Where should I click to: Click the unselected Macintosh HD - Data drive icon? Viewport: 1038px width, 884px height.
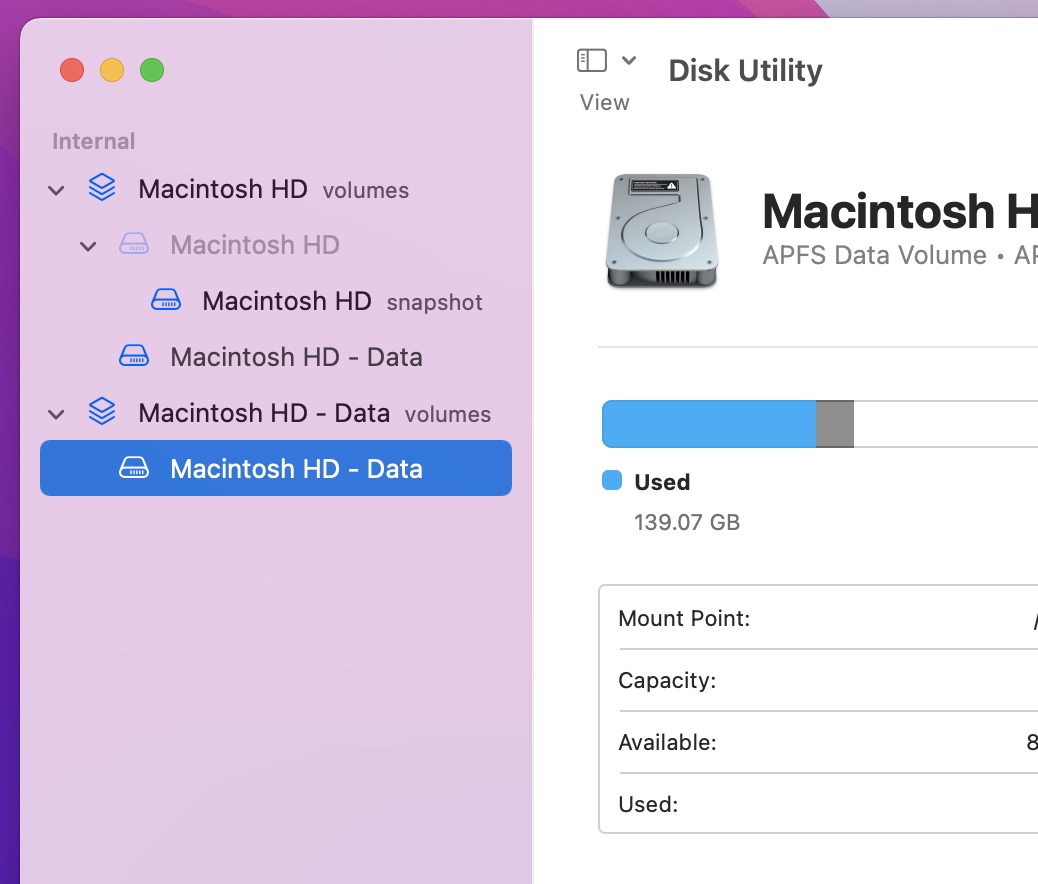[x=133, y=357]
